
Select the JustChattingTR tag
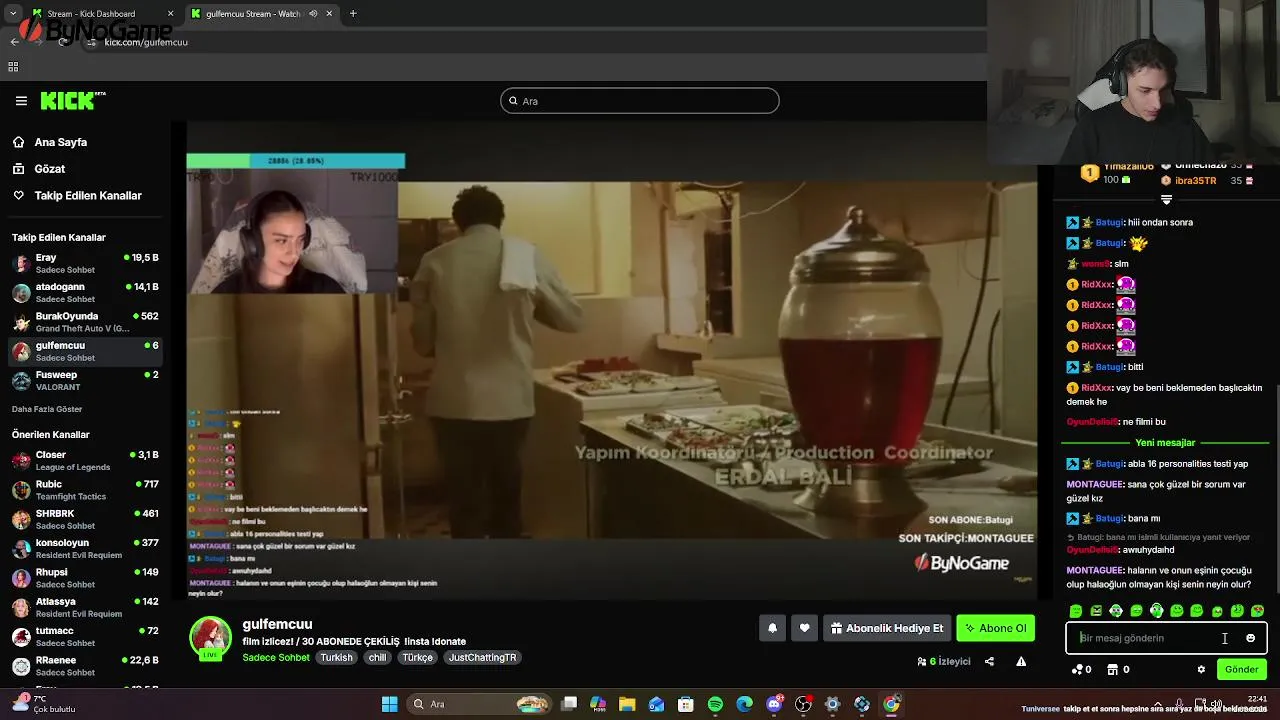point(482,657)
